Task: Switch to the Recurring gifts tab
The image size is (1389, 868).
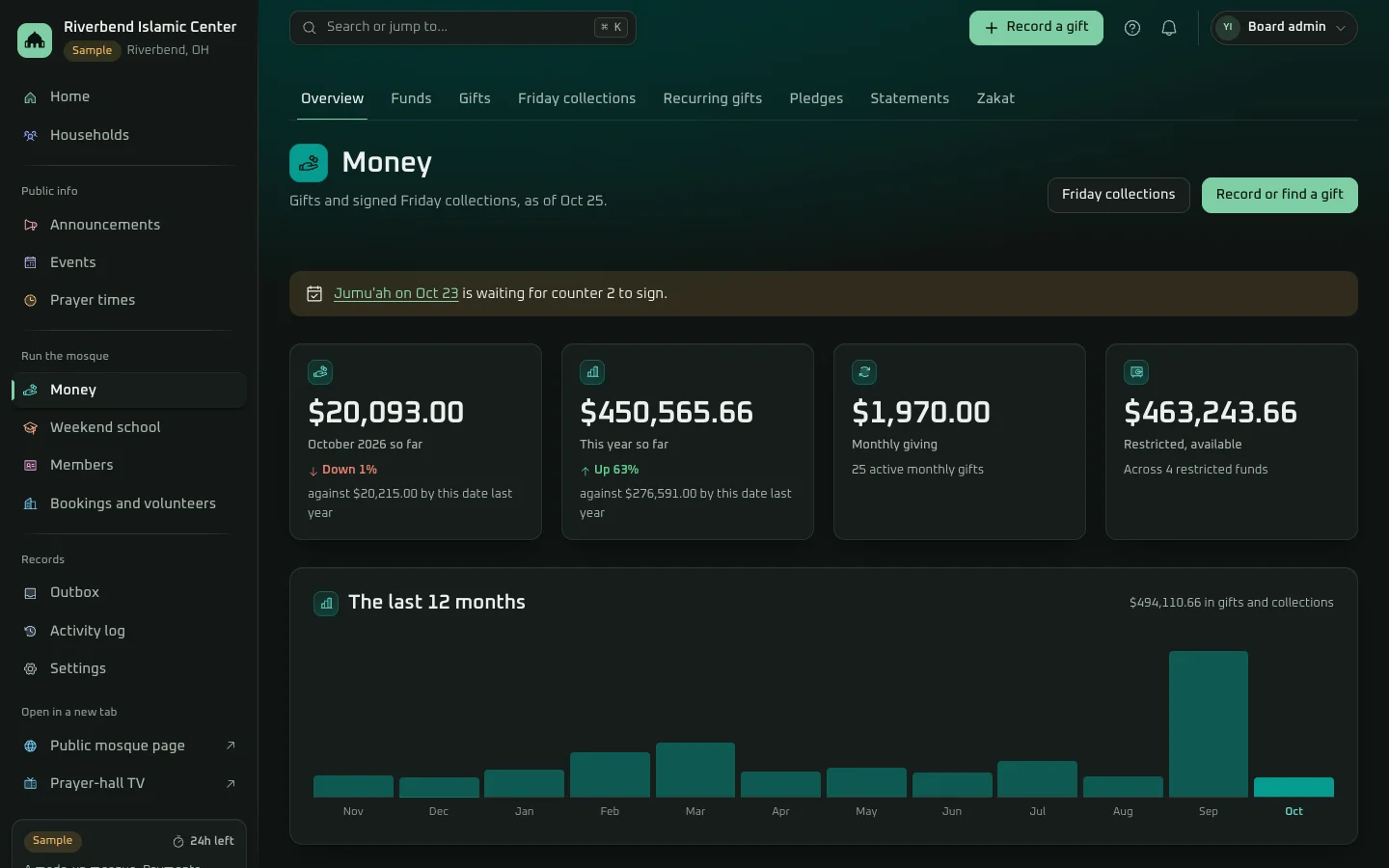Action: click(x=713, y=98)
